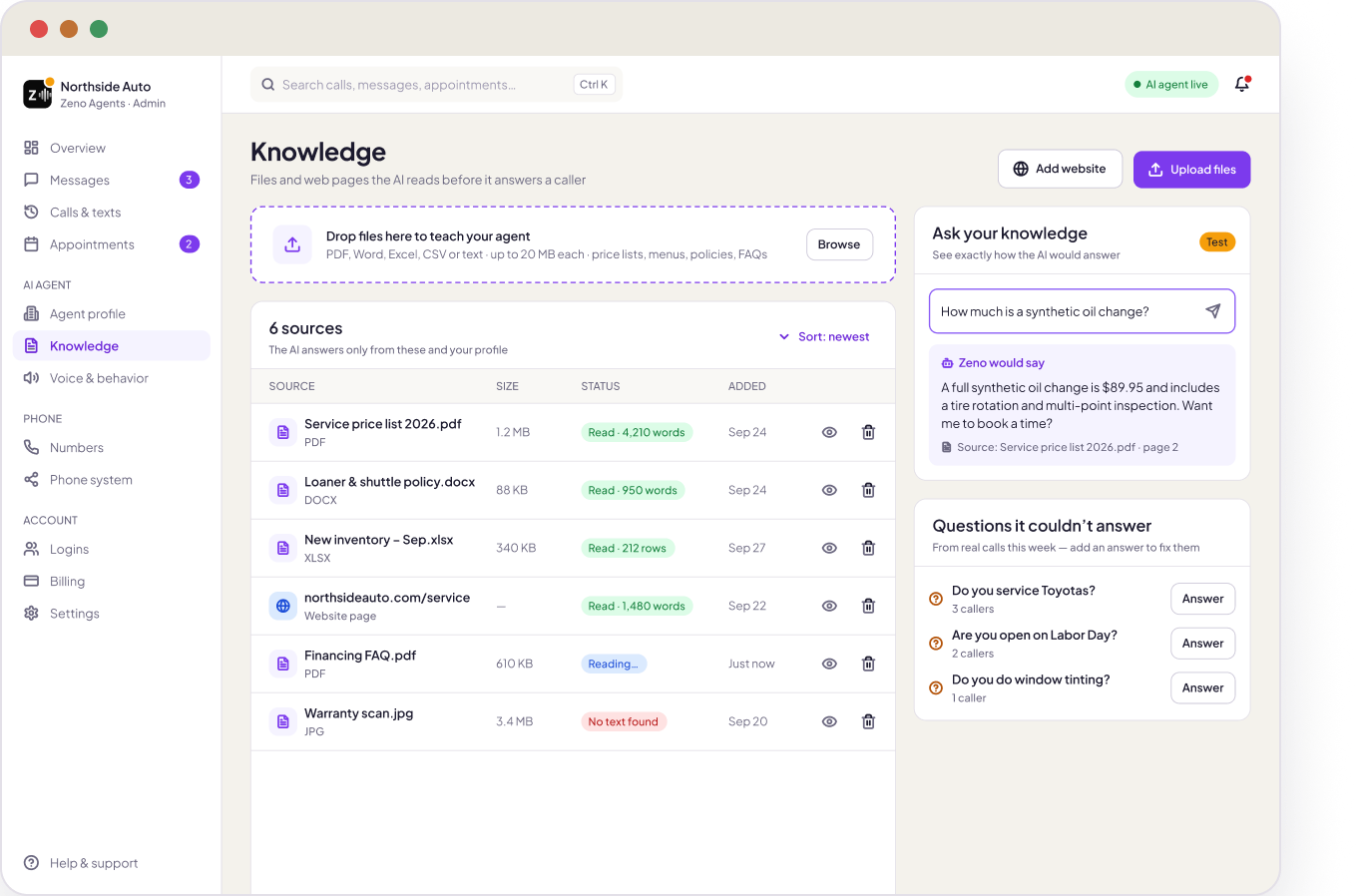Open Help & support
This screenshot has width=1357, height=896.
tap(112, 863)
